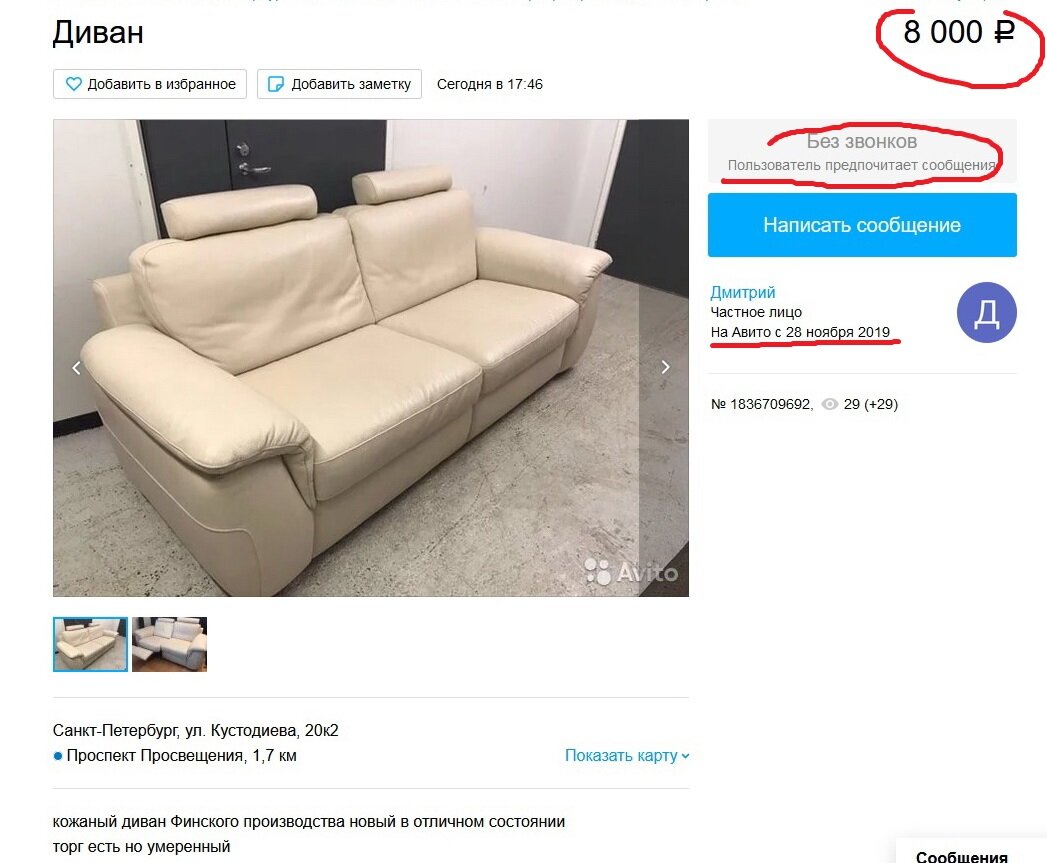This screenshot has width=1047, height=863.
Task: Click the Без звонков notice box
Action: (862, 152)
